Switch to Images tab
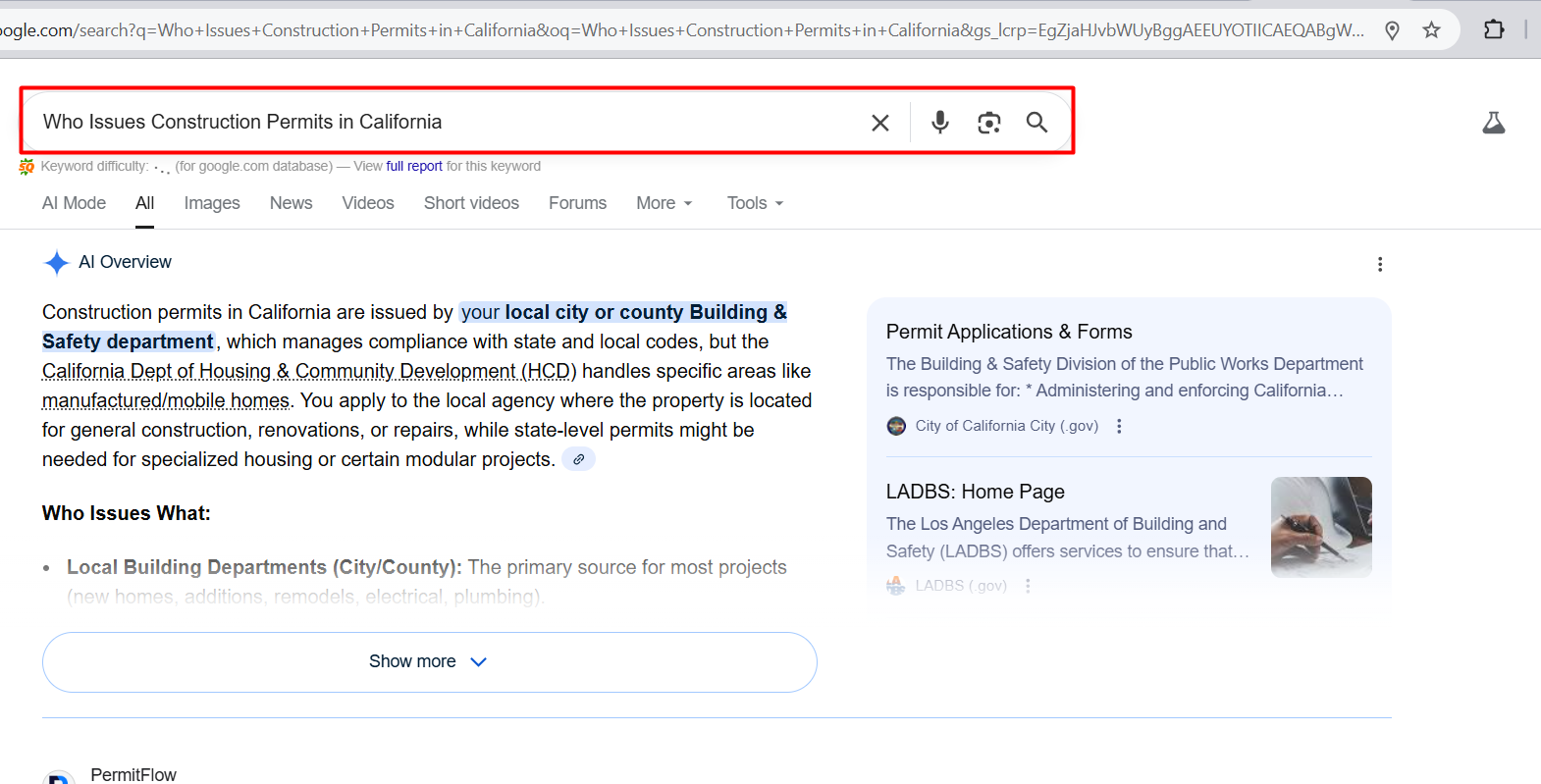 click(x=212, y=203)
